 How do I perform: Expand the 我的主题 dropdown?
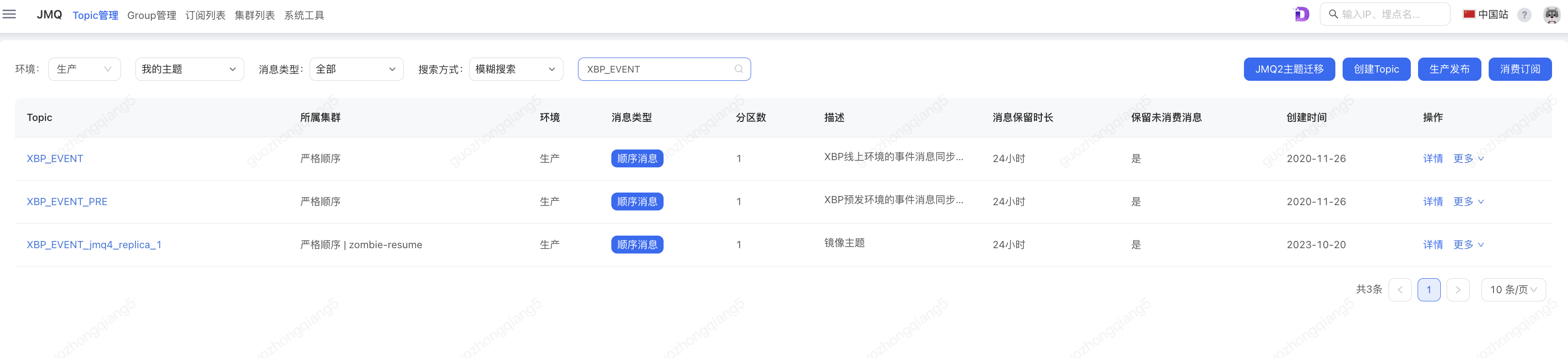(x=189, y=69)
